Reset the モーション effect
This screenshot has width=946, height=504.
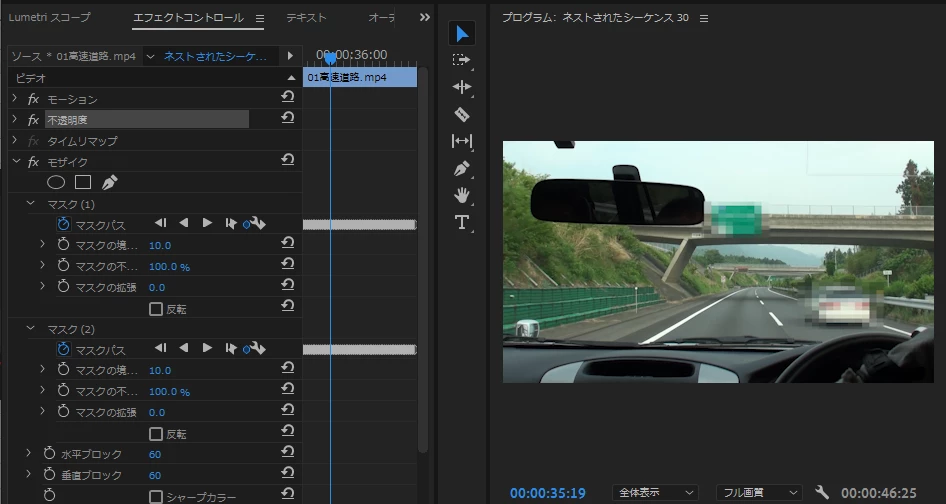(288, 97)
